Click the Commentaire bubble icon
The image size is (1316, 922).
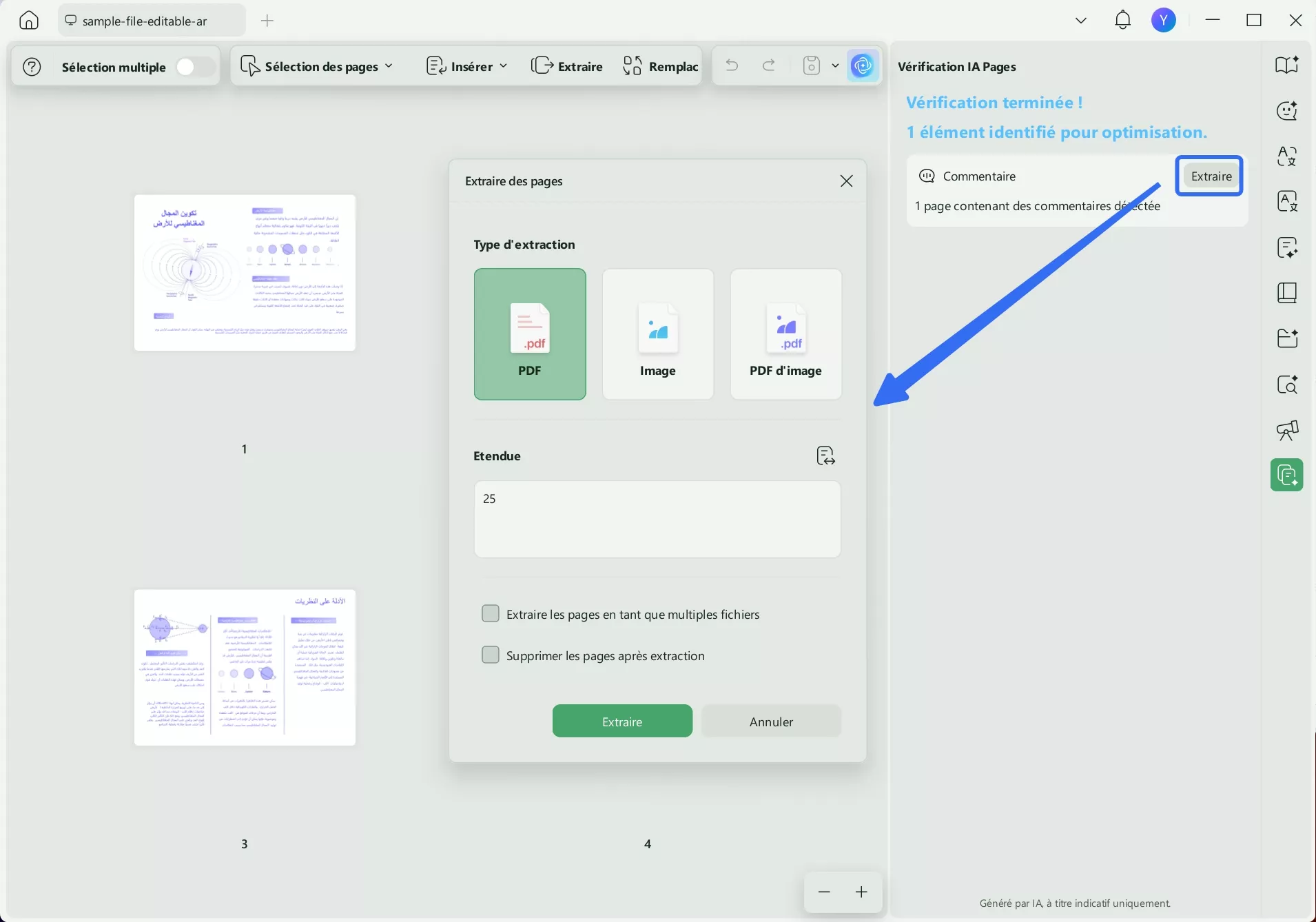coord(927,176)
